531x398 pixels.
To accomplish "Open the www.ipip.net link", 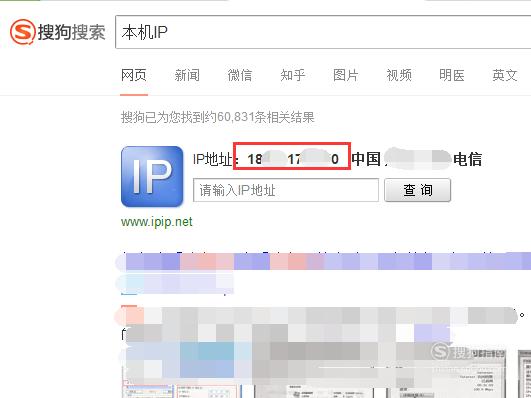I will pyautogui.click(x=157, y=222).
